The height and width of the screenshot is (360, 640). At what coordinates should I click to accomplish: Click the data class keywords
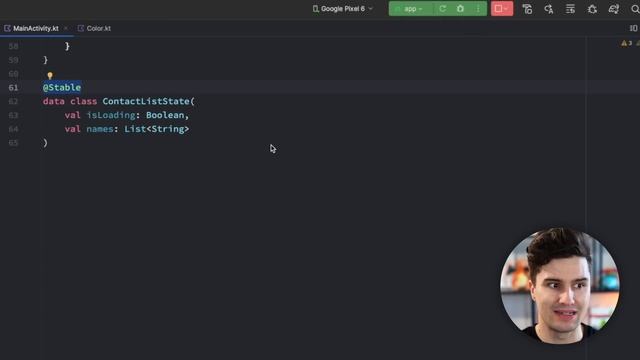[70, 101]
